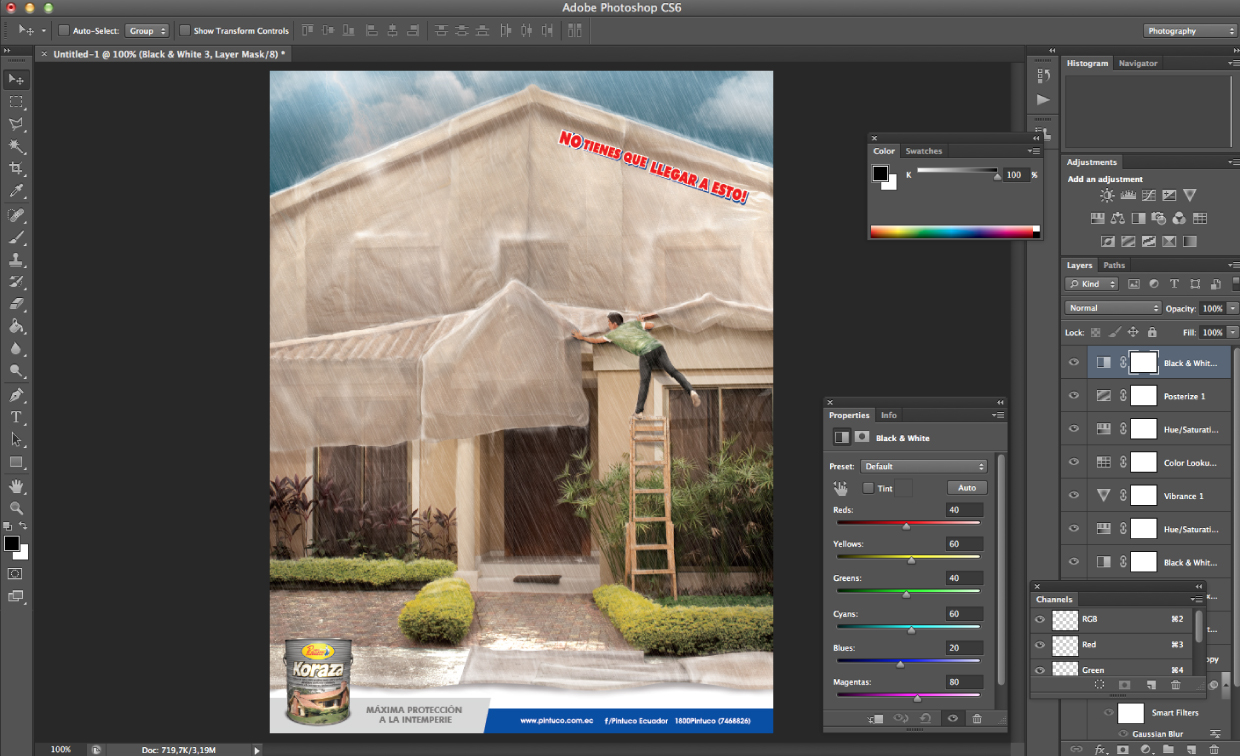Switch to the Swatches tab
The height and width of the screenshot is (756, 1240).
(923, 151)
